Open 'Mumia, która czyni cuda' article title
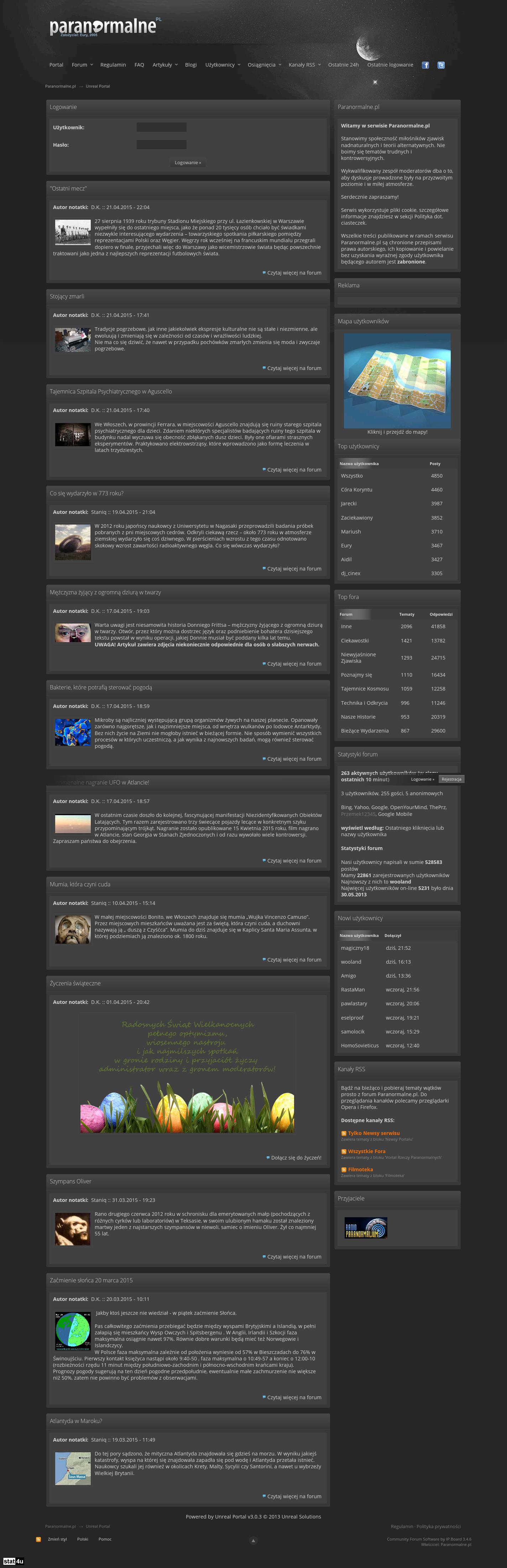 (80, 885)
